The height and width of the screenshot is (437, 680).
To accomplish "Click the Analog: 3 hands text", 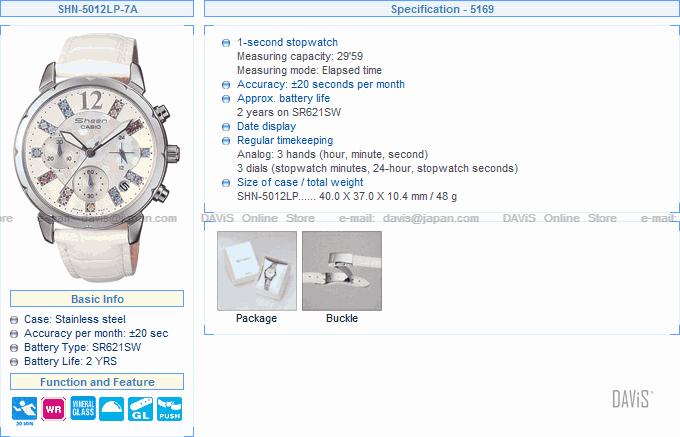I will coord(332,154).
